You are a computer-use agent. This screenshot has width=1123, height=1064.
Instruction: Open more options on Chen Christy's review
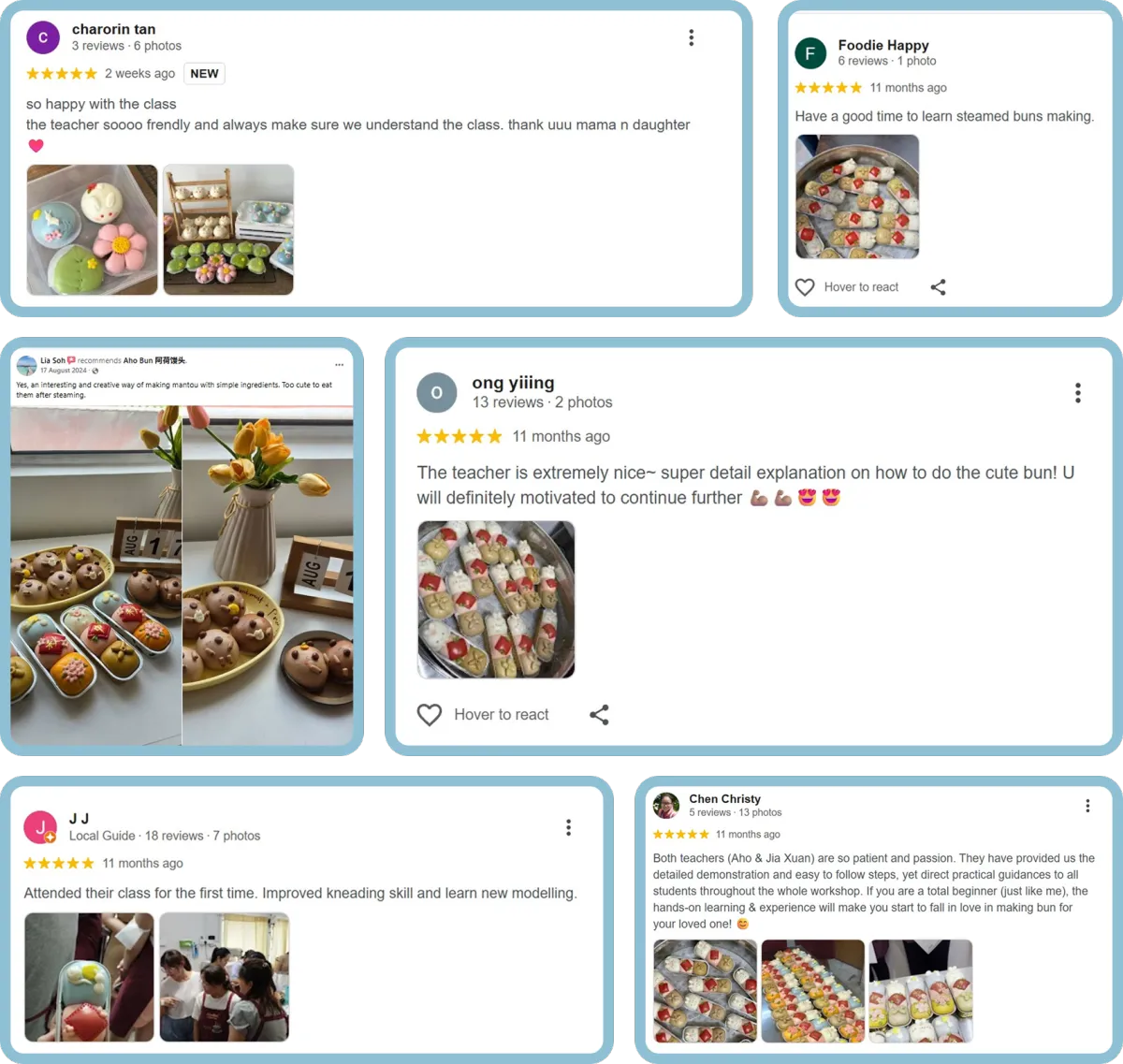tap(1087, 806)
